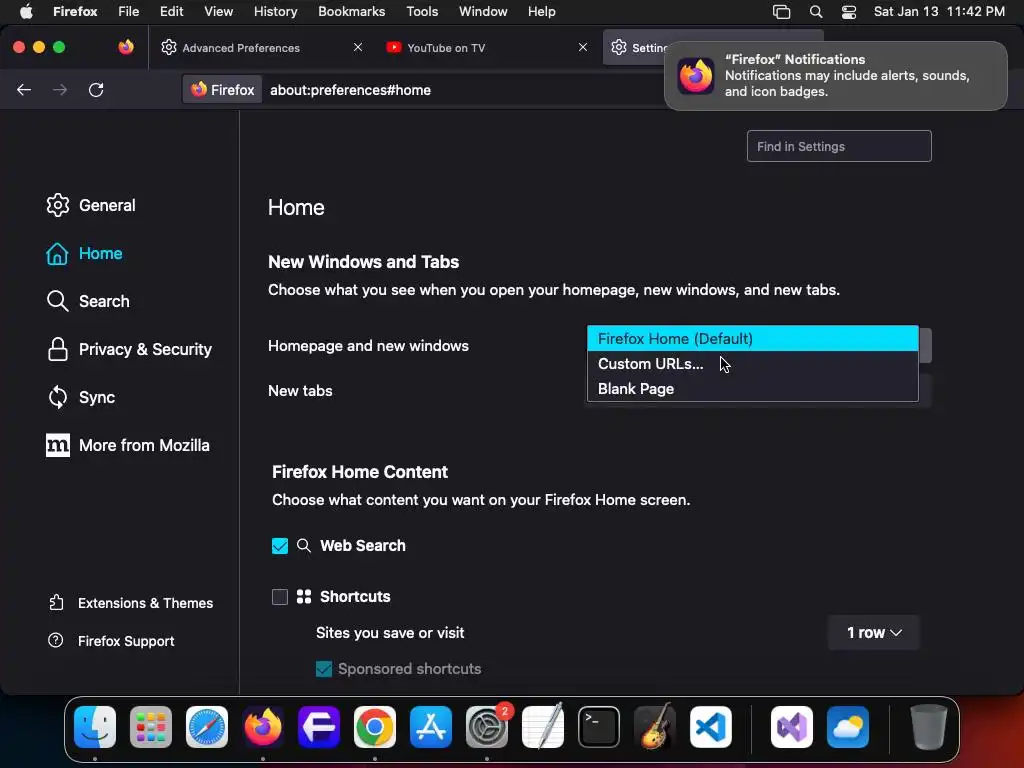Toggle the Sponsored shortcuts checkbox
The height and width of the screenshot is (768, 1024).
(324, 669)
